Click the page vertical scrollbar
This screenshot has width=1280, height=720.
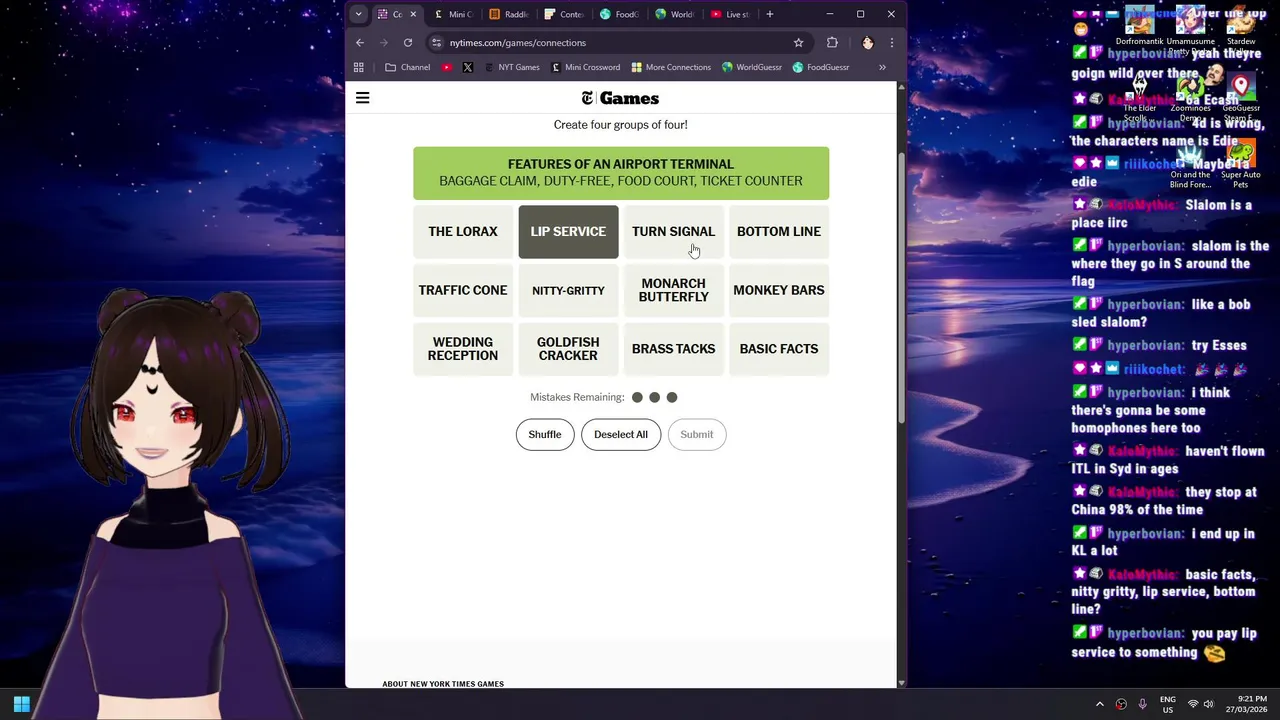tap(901, 290)
